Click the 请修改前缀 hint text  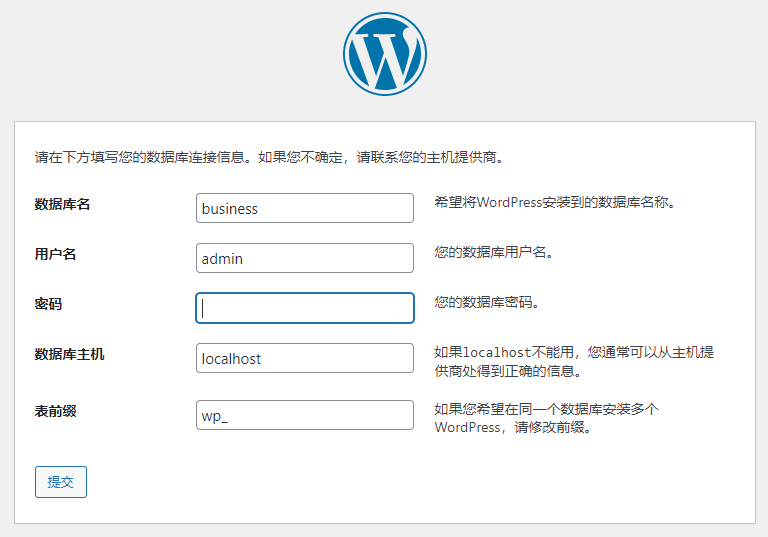tap(547, 418)
